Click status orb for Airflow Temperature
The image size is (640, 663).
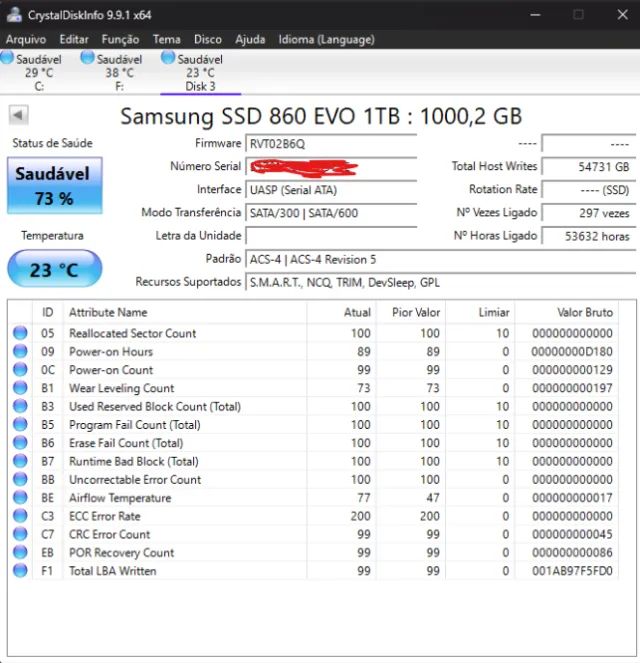coord(20,498)
